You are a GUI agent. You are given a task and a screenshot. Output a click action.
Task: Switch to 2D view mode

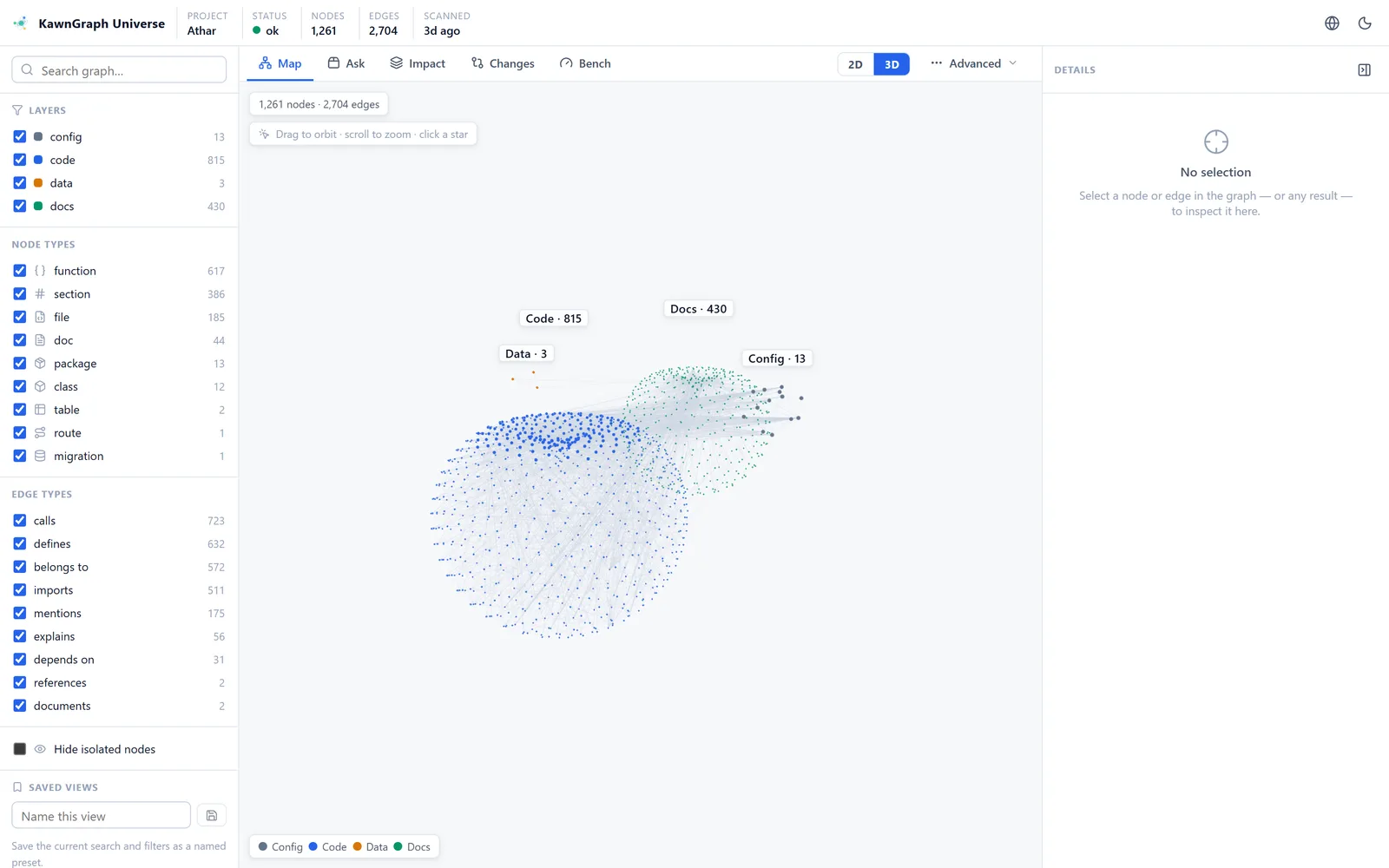pos(855,64)
